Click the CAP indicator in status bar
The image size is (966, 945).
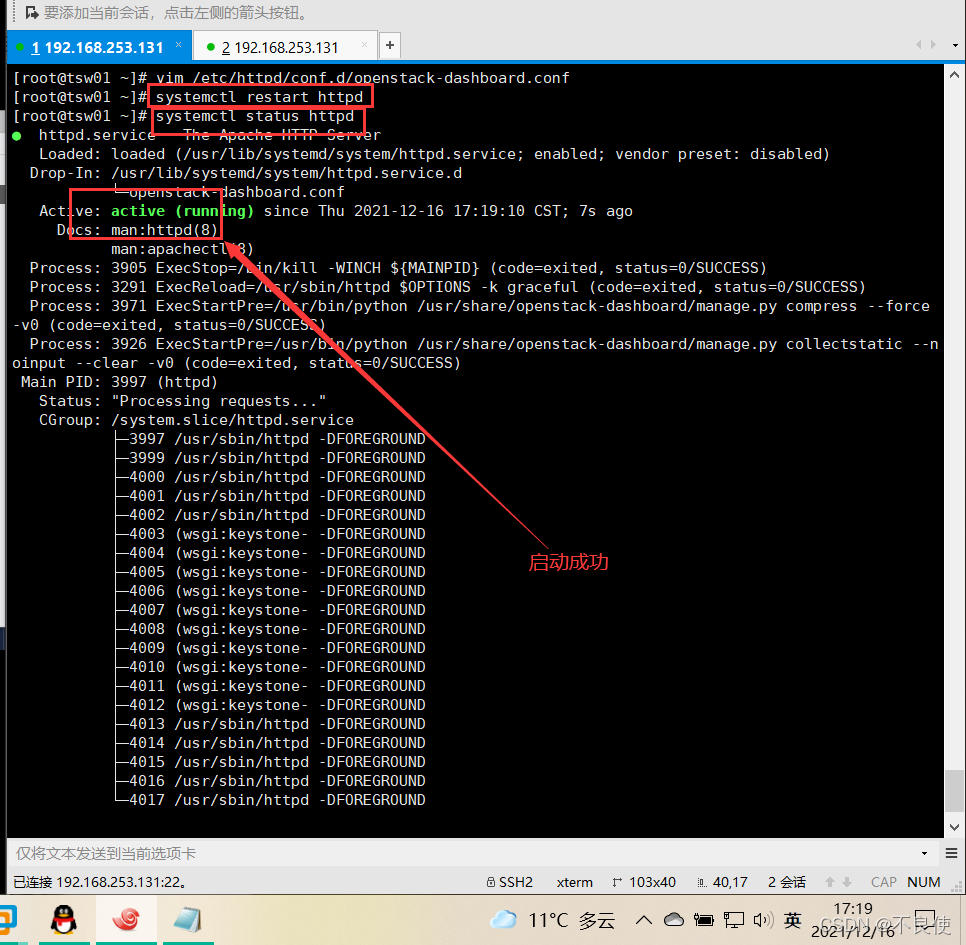click(x=883, y=882)
